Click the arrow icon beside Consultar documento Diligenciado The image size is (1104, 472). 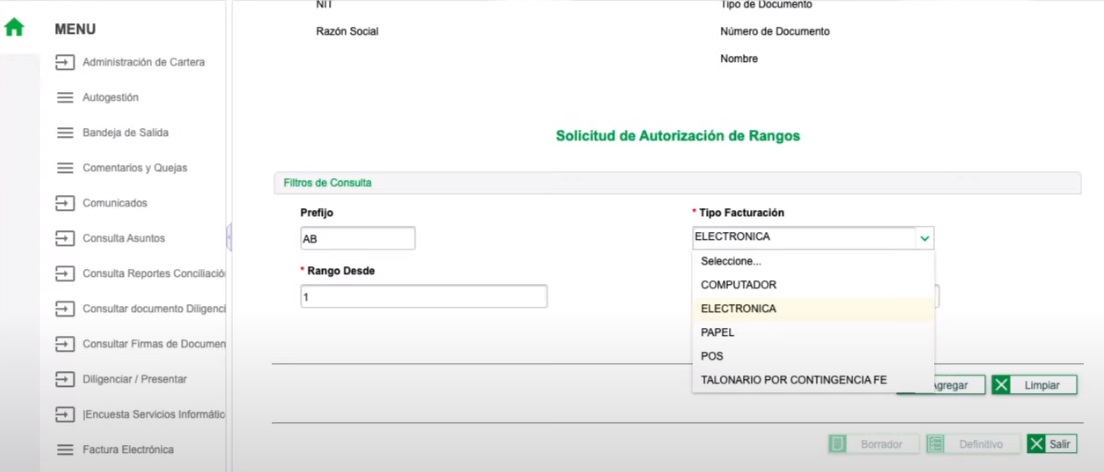coord(65,309)
